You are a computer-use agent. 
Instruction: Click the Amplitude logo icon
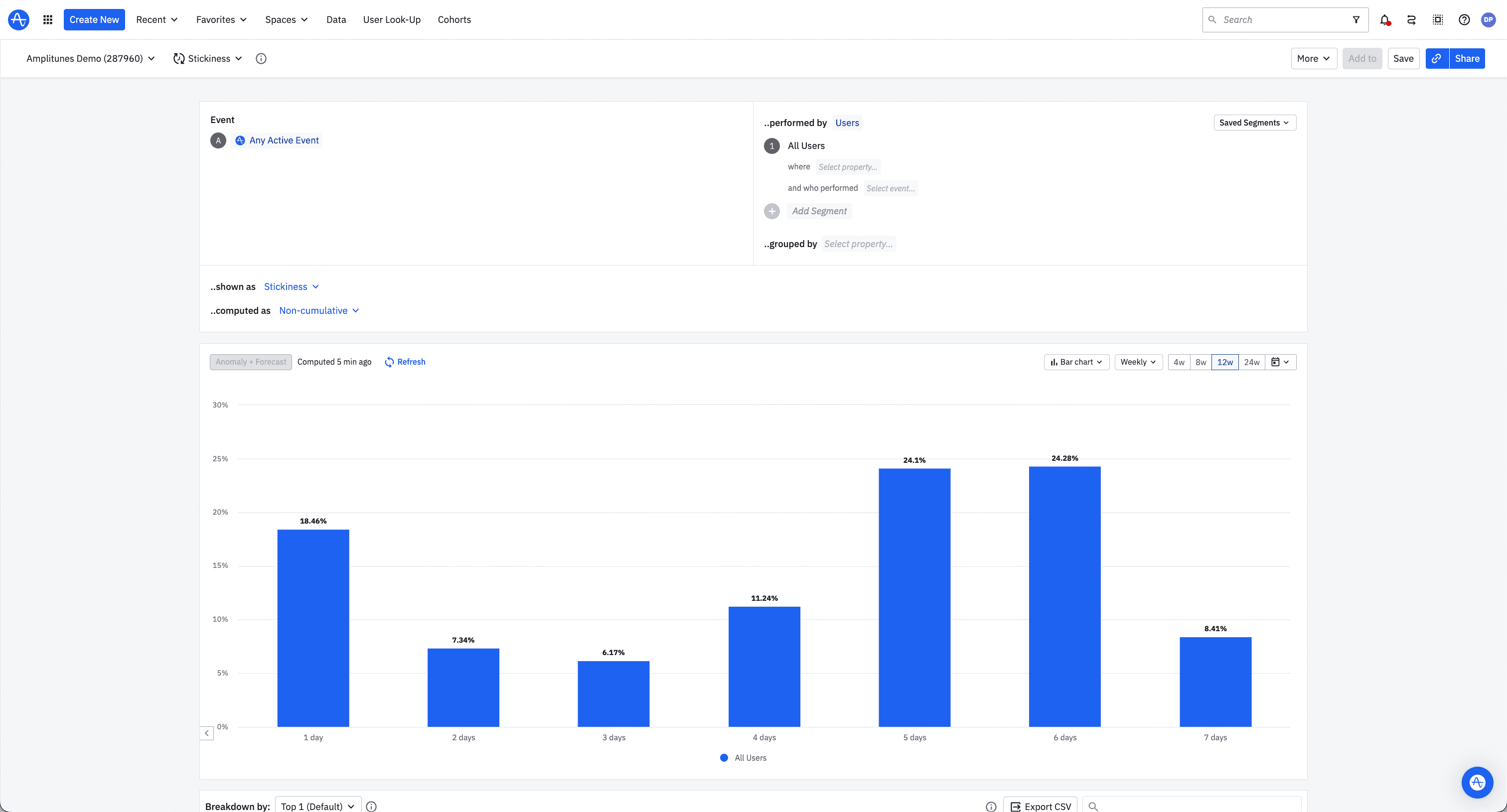click(17, 19)
